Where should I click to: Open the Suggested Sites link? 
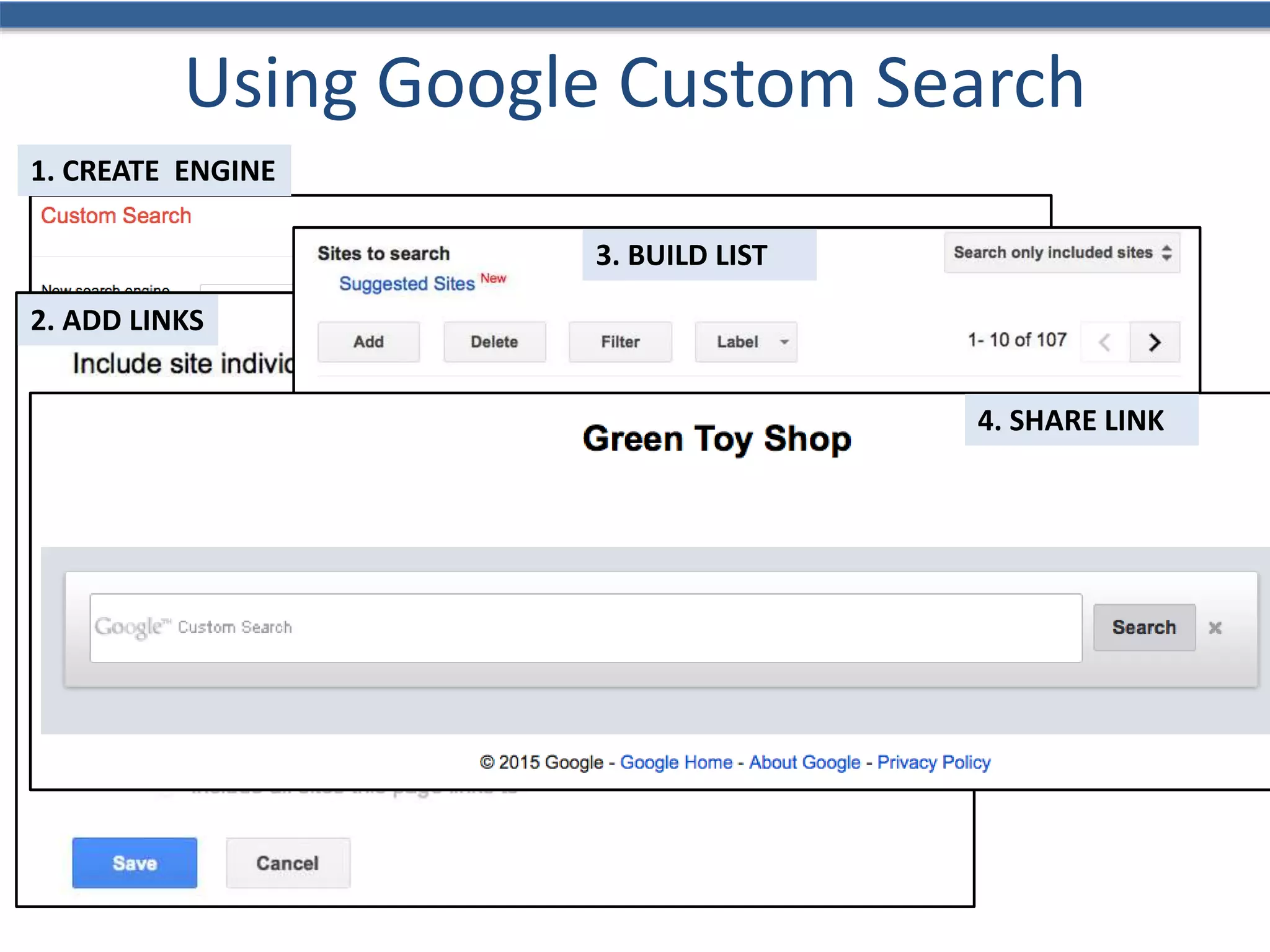click(407, 284)
